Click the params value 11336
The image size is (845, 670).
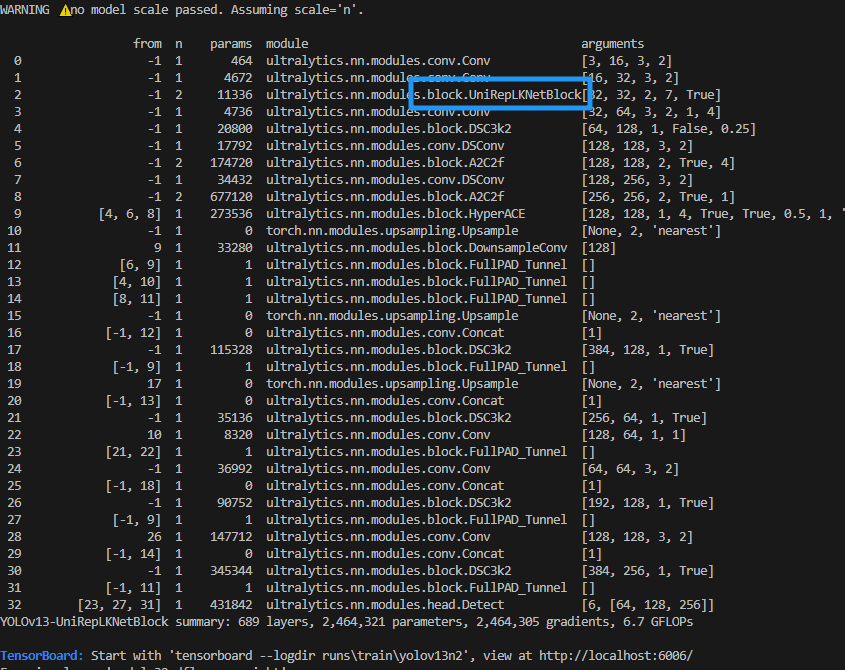click(234, 95)
